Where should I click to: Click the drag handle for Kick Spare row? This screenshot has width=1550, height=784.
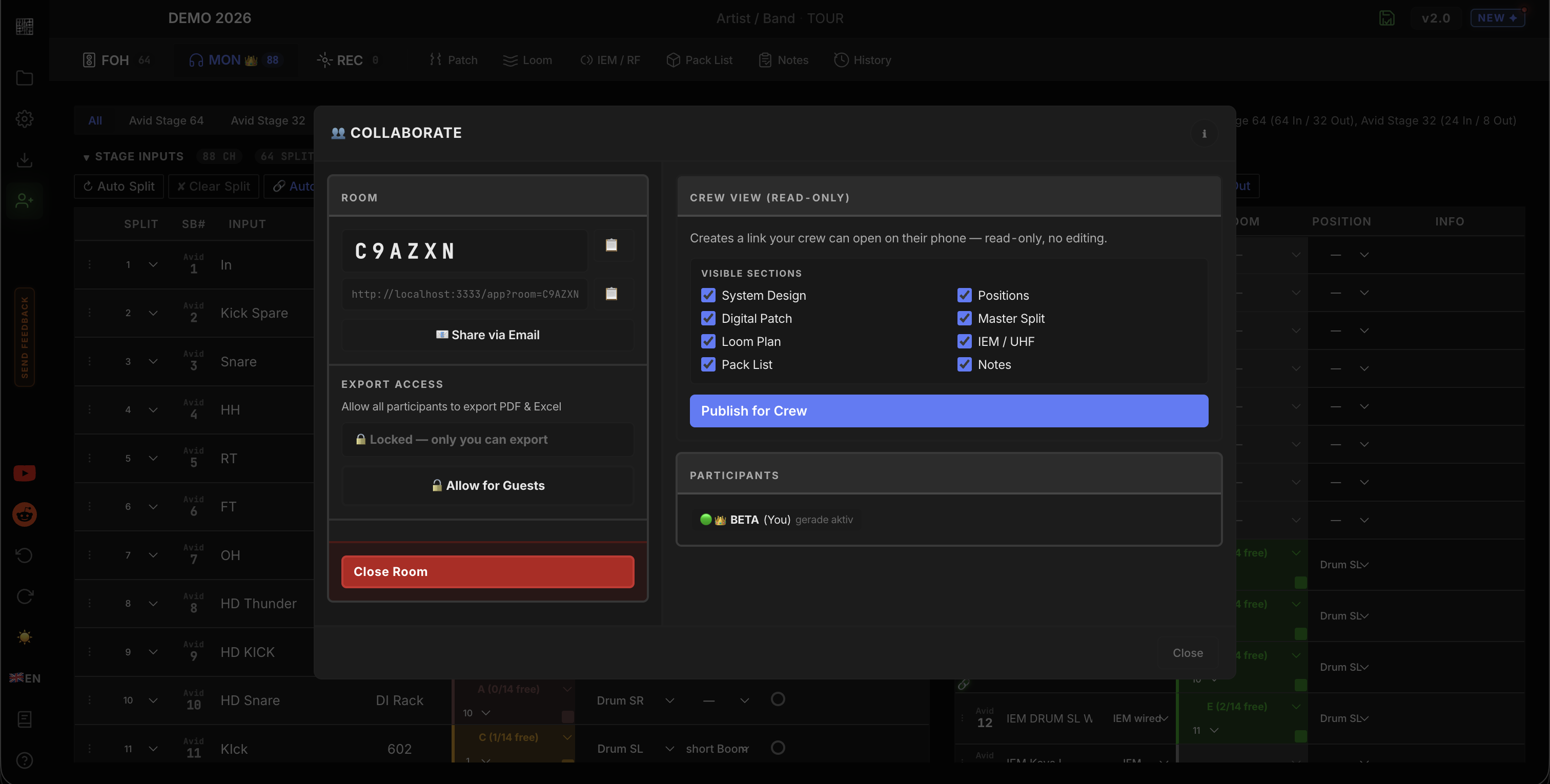pyautogui.click(x=90, y=313)
